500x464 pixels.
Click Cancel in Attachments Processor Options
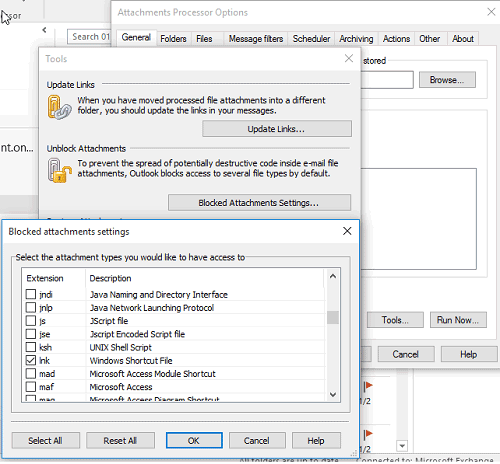pyautogui.click(x=406, y=354)
